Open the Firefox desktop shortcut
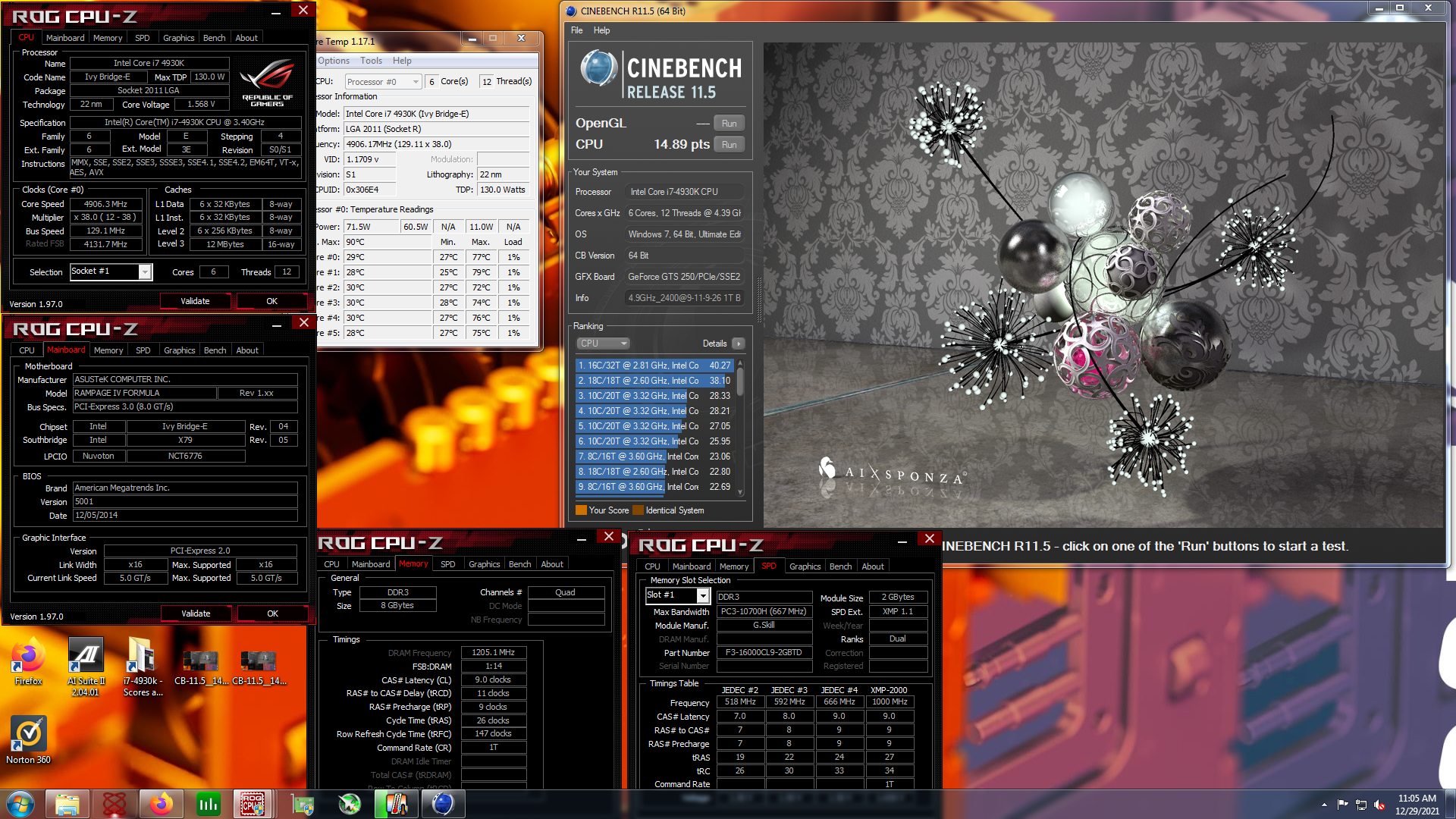Image resolution: width=1456 pixels, height=819 pixels. (29, 661)
